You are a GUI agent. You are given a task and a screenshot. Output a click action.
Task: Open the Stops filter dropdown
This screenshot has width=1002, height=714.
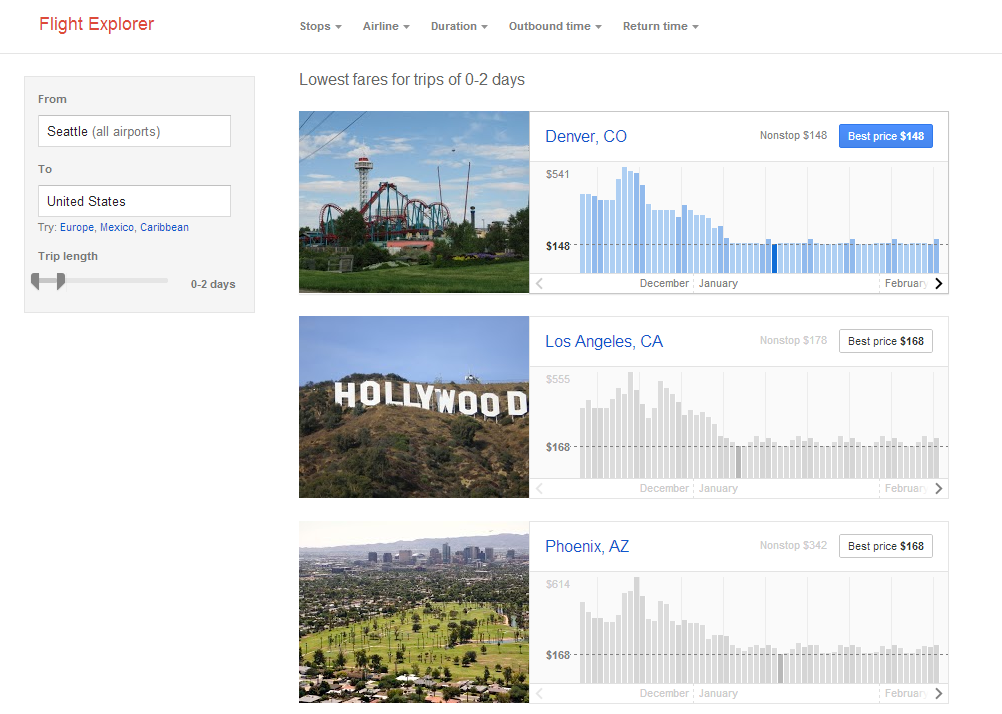click(320, 26)
